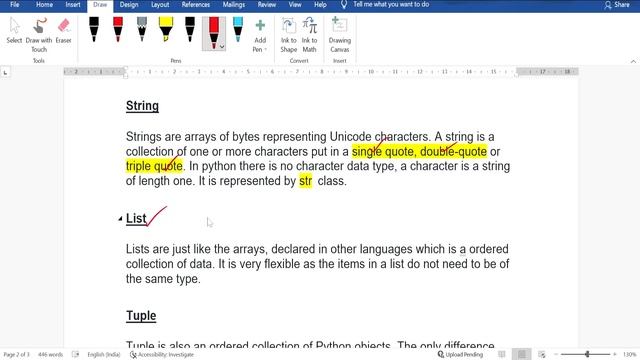Click the tab stop selector left of ruler

pyautogui.click(x=5, y=73)
